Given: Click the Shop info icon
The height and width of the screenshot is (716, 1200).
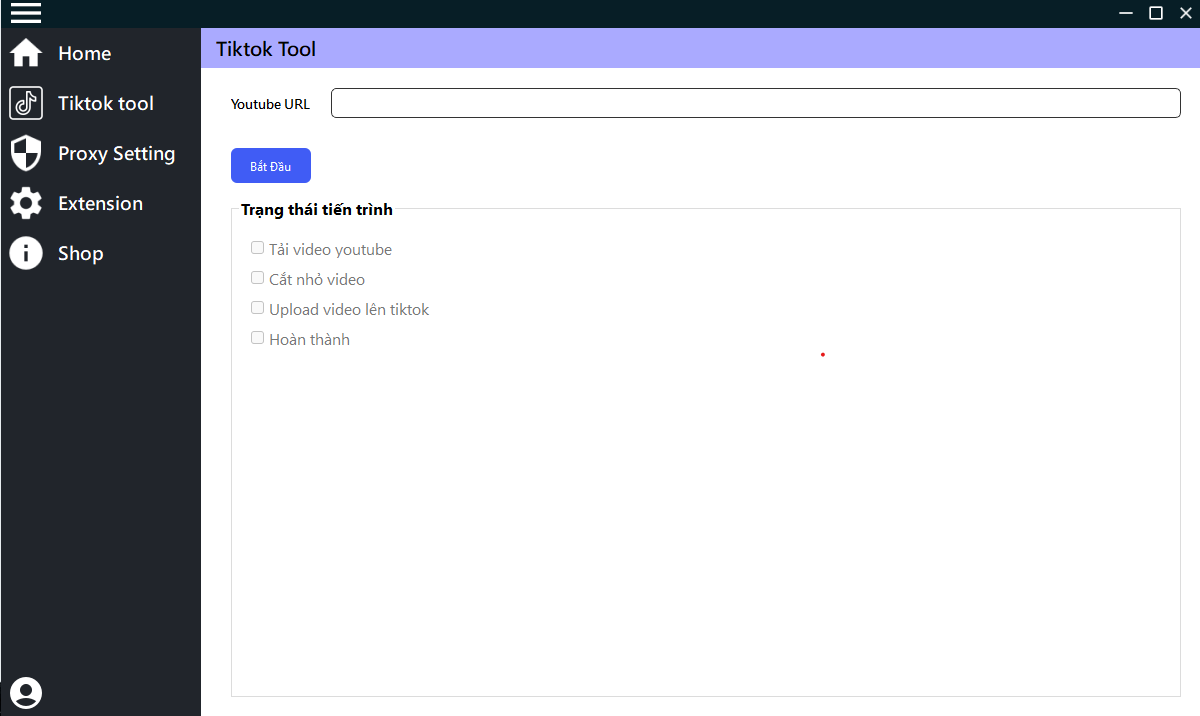Looking at the screenshot, I should pos(26,253).
